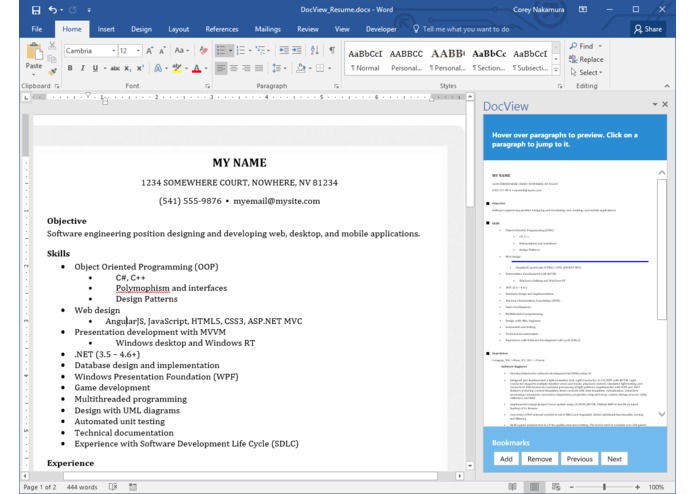Apply paragraph shading with the paint bucket
This screenshot has height=494, width=695.
tap(301, 68)
